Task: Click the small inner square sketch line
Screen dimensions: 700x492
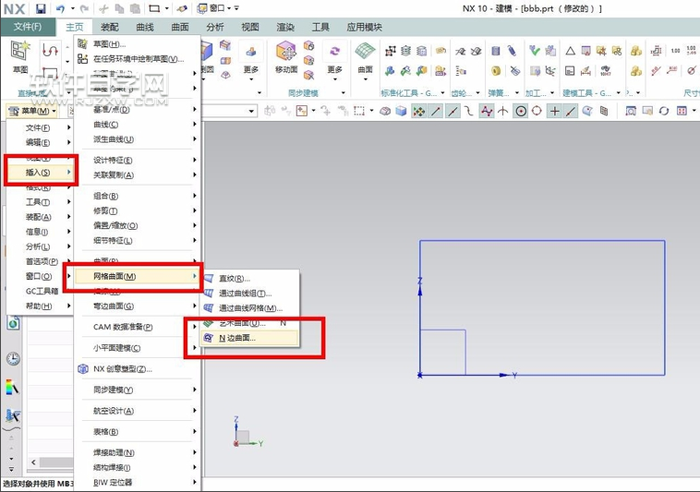Action: pyautogui.click(x=466, y=352)
